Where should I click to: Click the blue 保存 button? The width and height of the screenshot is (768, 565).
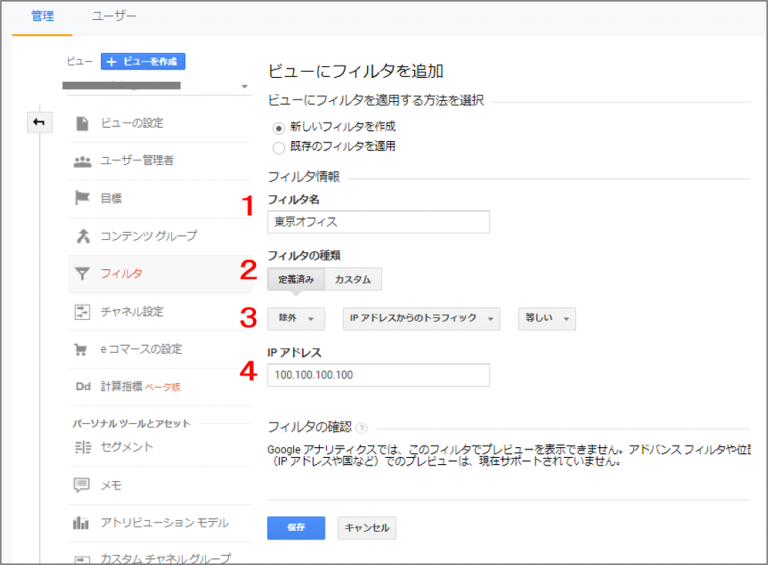pyautogui.click(x=296, y=527)
